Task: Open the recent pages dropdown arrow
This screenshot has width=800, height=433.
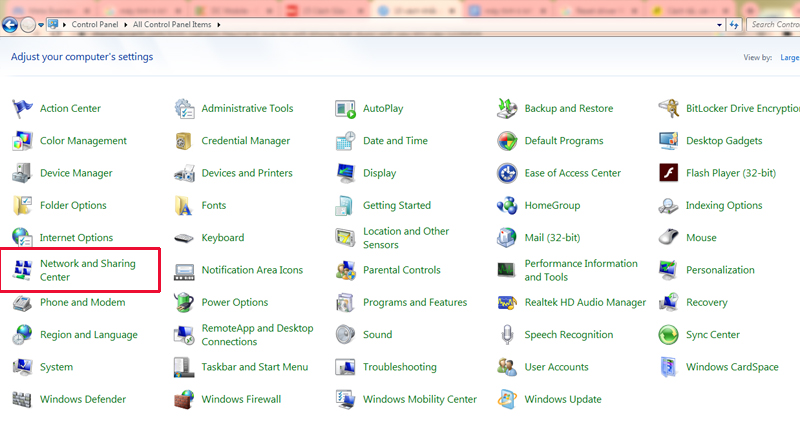Action: pos(41,24)
